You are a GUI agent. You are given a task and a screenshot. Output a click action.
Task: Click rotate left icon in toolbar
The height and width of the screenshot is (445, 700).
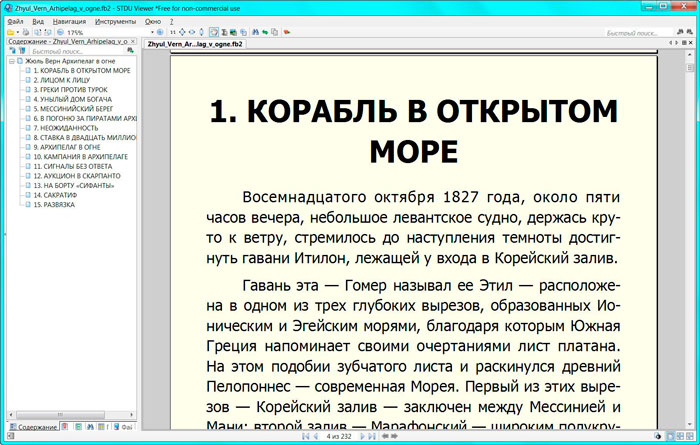coord(38,32)
